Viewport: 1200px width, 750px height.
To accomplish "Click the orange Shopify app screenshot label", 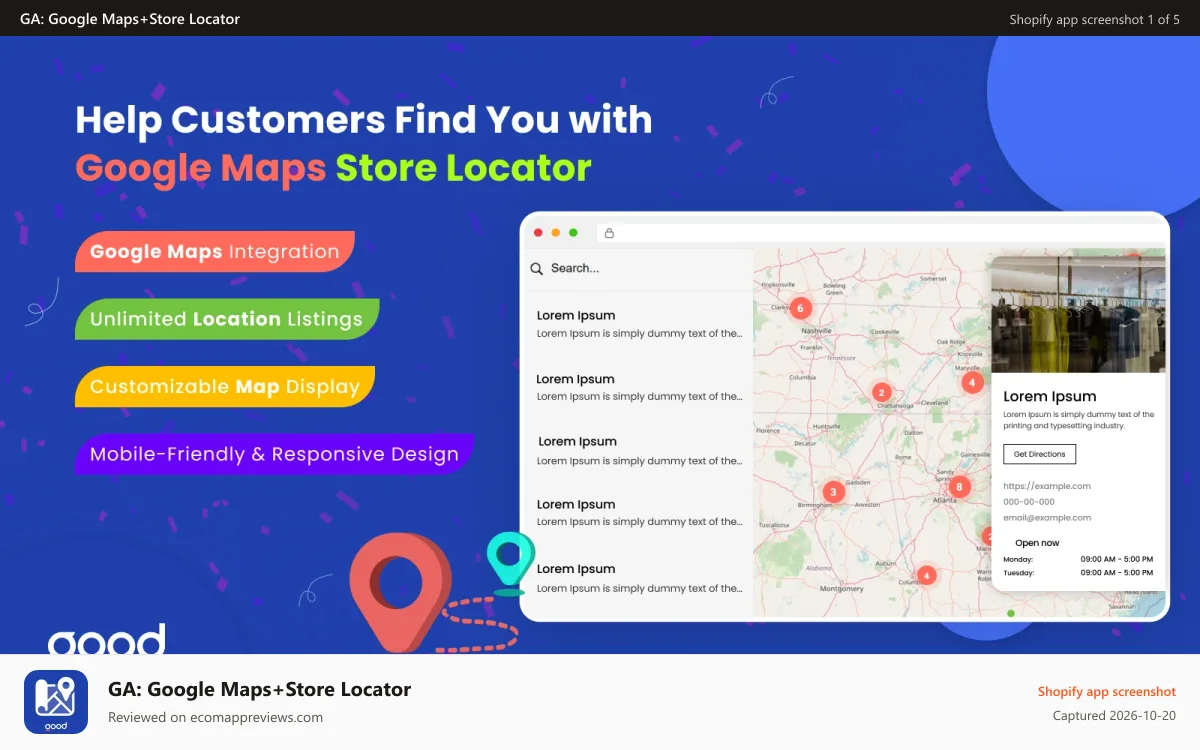I will (x=1106, y=692).
